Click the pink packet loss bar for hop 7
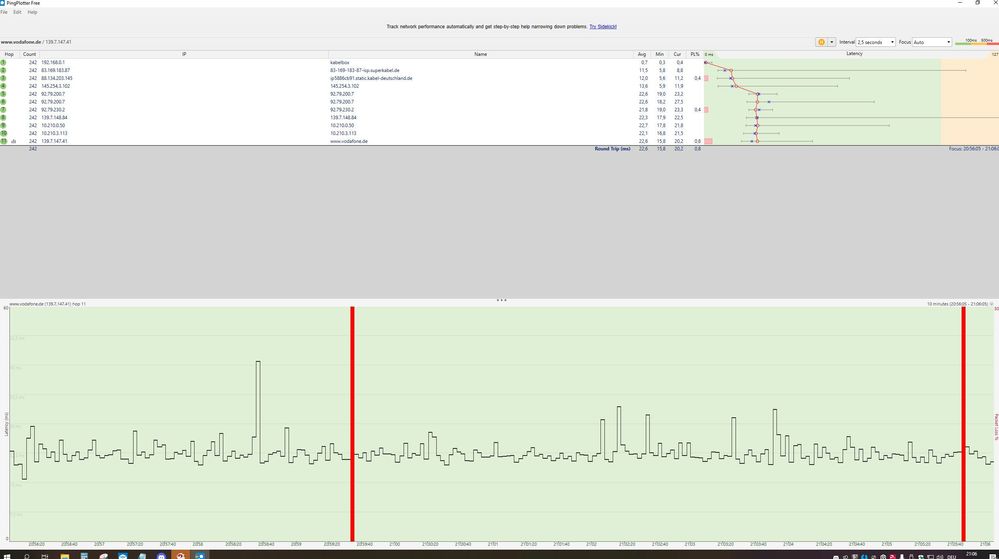The width and height of the screenshot is (999, 559). pos(706,110)
